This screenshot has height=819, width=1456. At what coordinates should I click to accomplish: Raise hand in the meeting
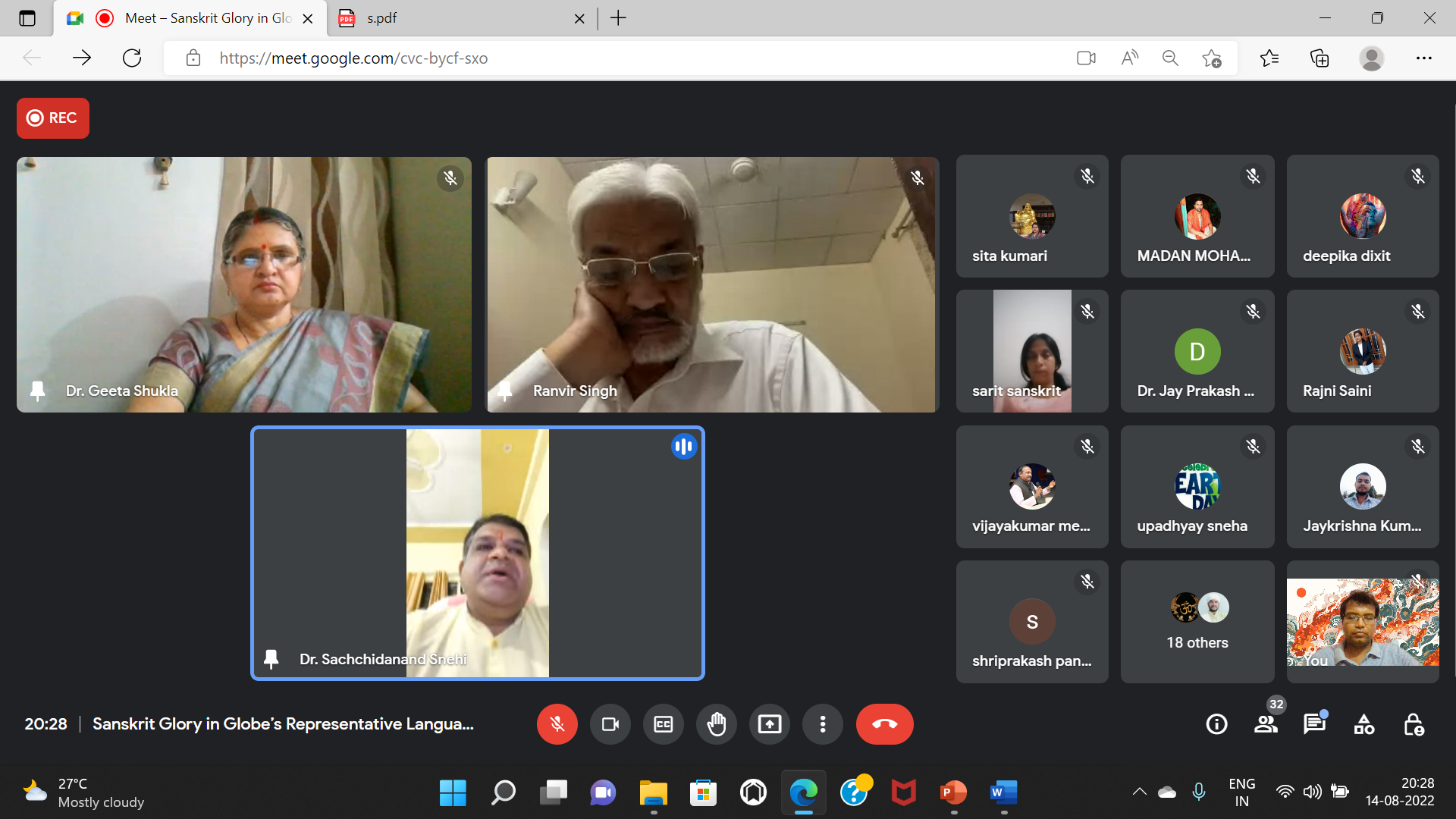click(x=716, y=724)
